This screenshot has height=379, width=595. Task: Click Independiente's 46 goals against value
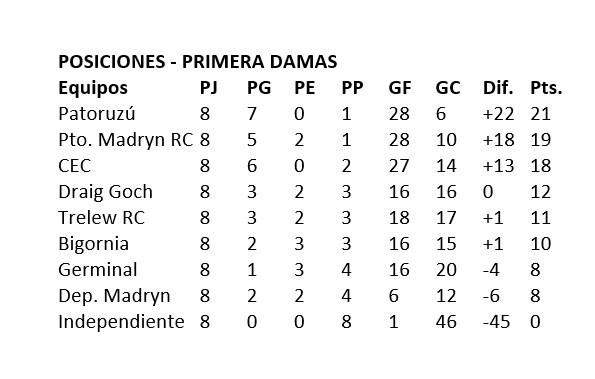coord(446,322)
